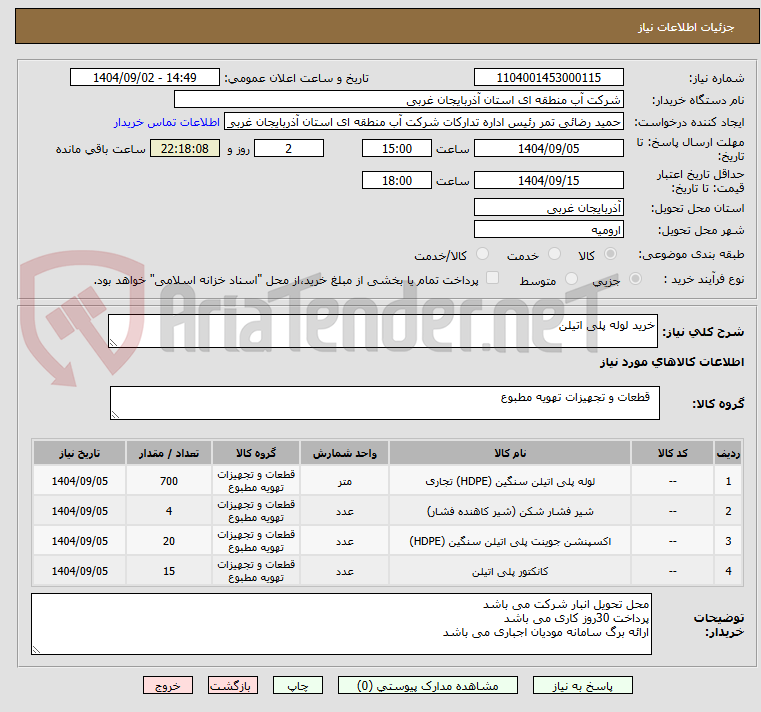Screen dimensions: 761x712
Task: Click resize grip of گروه کالا box
Action: [x=115, y=415]
